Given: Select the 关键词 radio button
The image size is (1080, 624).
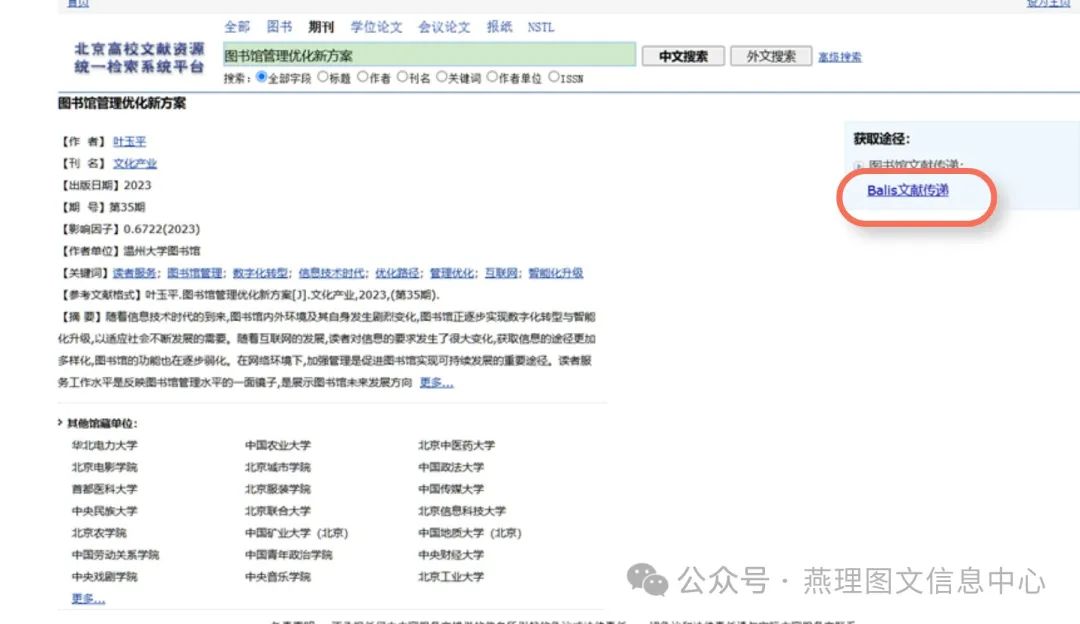Looking at the screenshot, I should [441, 77].
